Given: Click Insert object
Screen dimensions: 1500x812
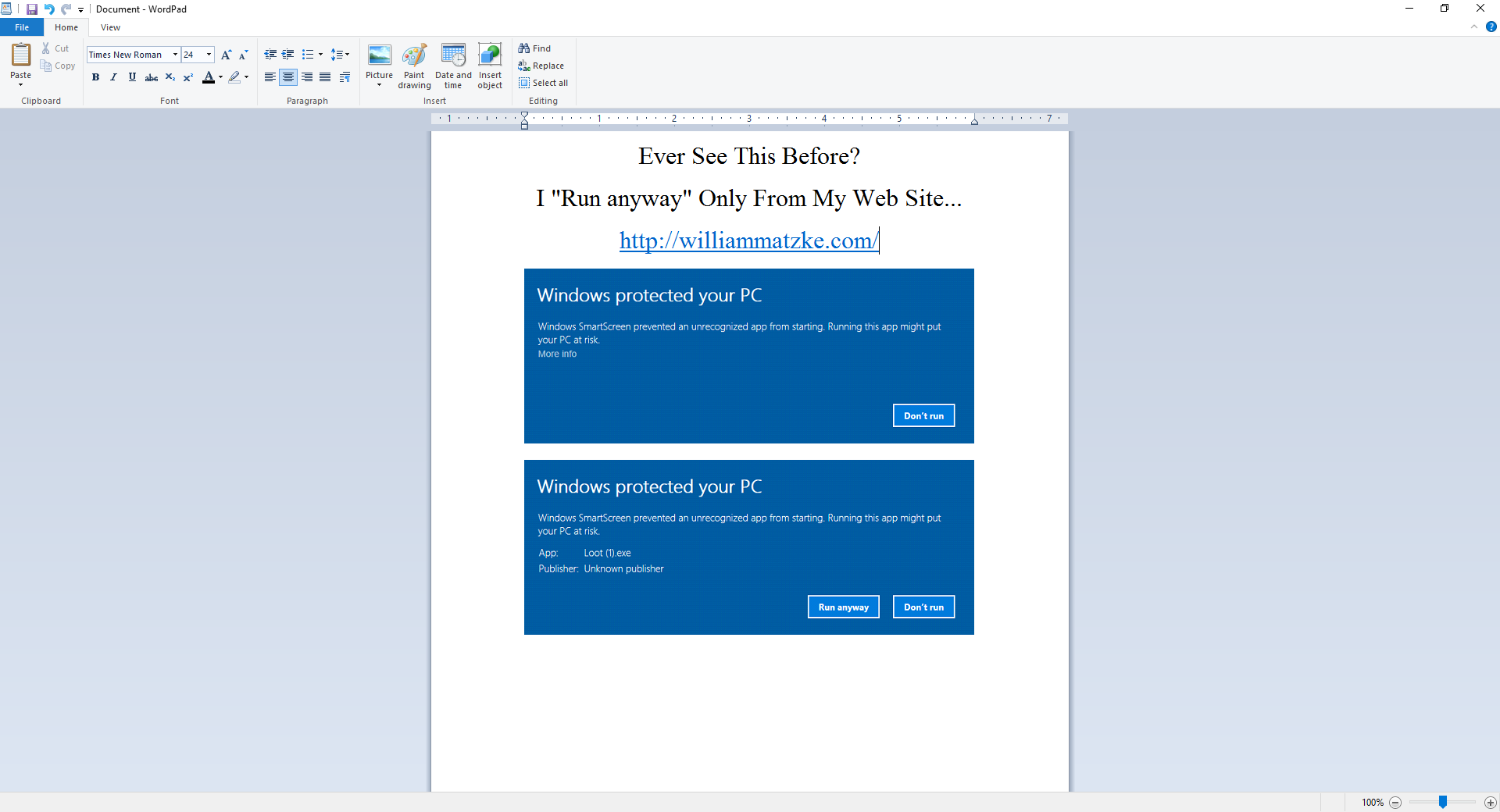Looking at the screenshot, I should coord(490,66).
